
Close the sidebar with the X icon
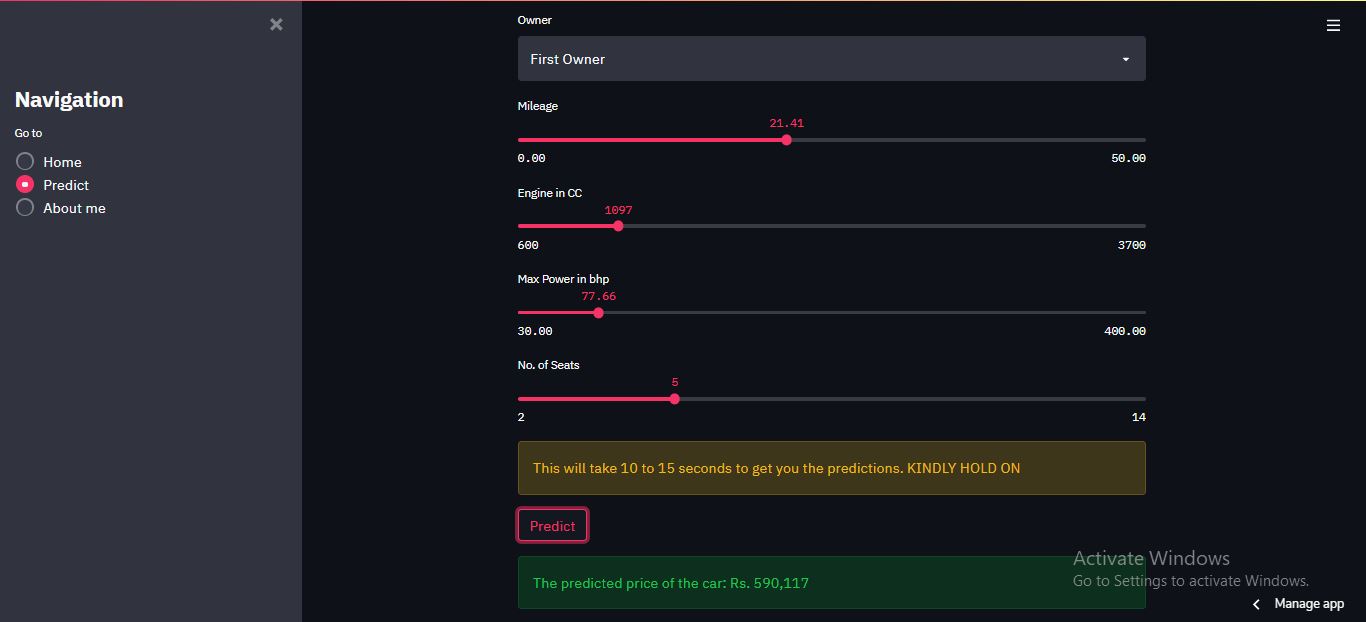[x=276, y=24]
